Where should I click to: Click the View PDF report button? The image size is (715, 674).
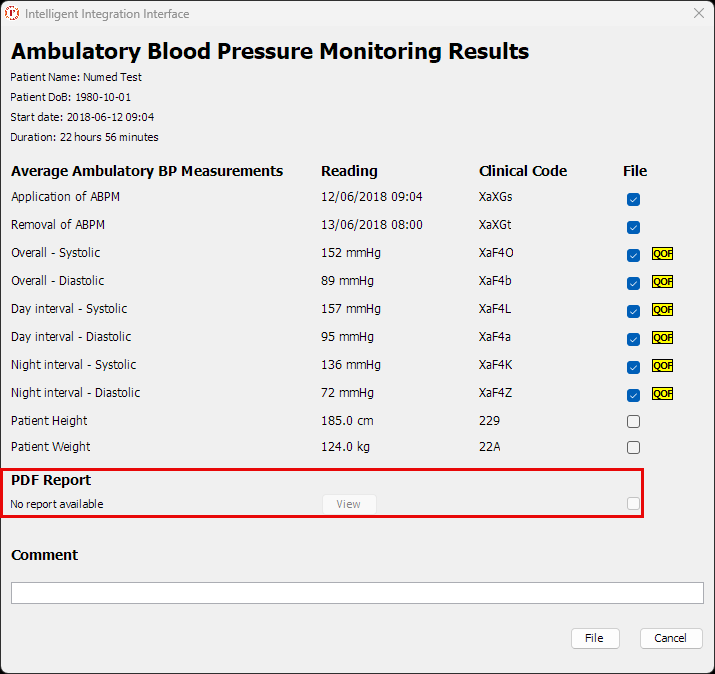(349, 504)
